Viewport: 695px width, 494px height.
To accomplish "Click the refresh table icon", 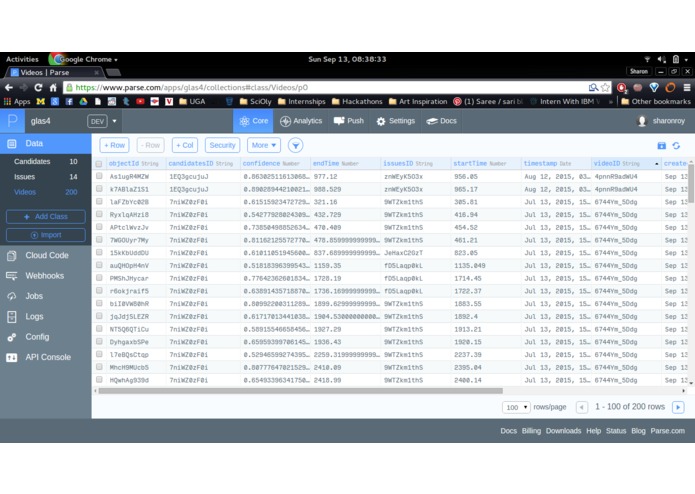I will 676,145.
